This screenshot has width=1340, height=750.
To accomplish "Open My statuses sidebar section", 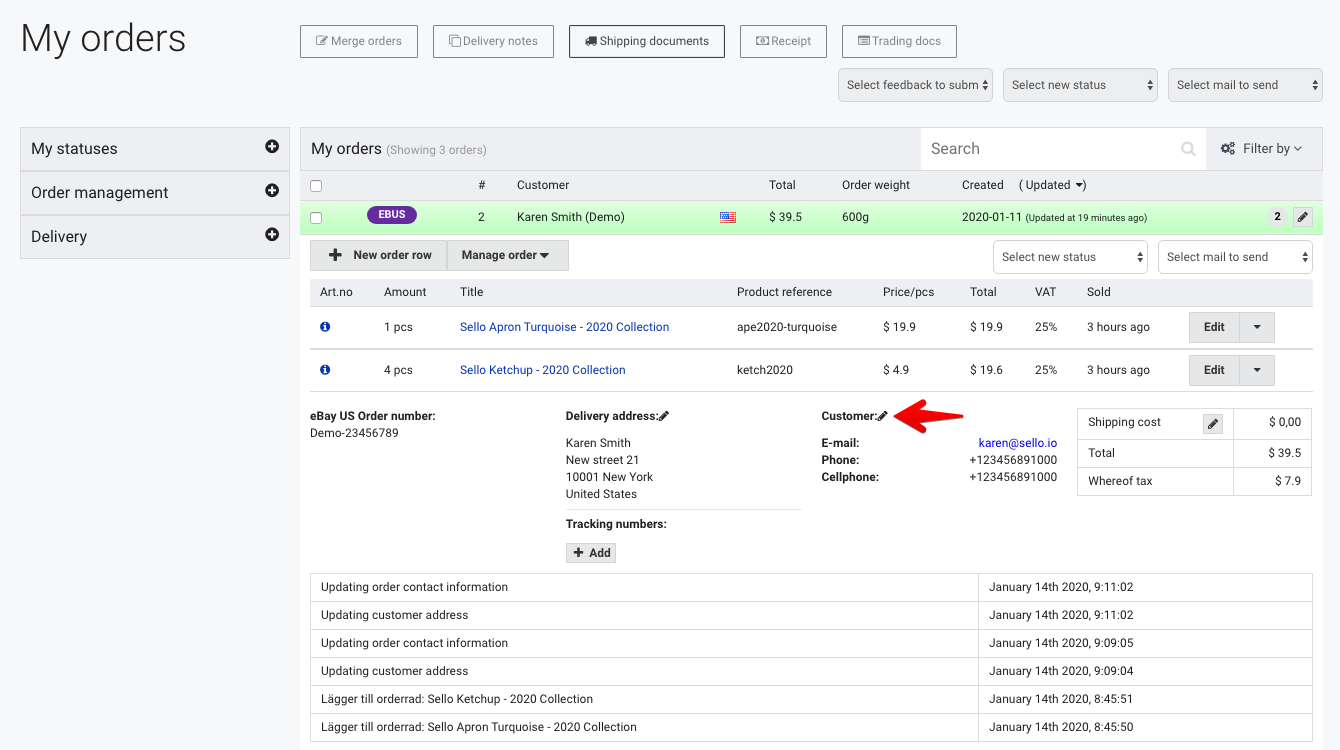I will [x=155, y=149].
